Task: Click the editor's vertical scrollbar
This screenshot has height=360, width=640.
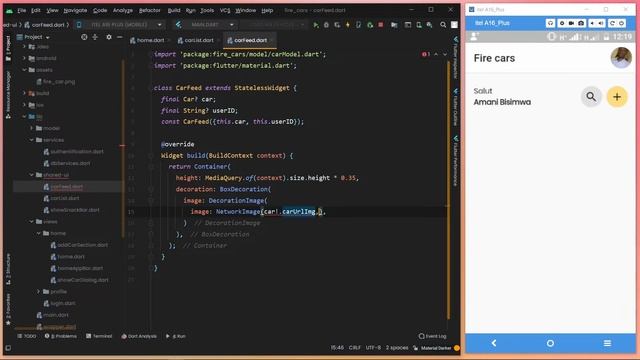Action: [x=448, y=190]
